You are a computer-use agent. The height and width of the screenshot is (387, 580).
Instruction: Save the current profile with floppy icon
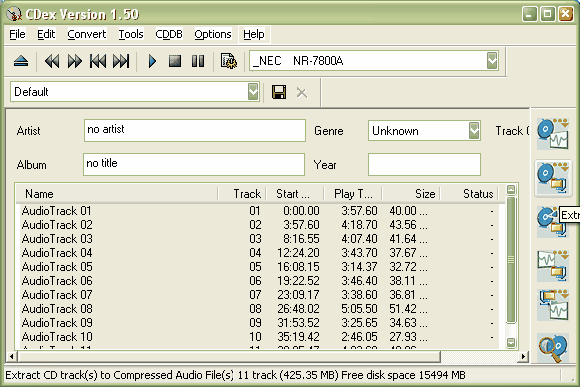point(279,92)
